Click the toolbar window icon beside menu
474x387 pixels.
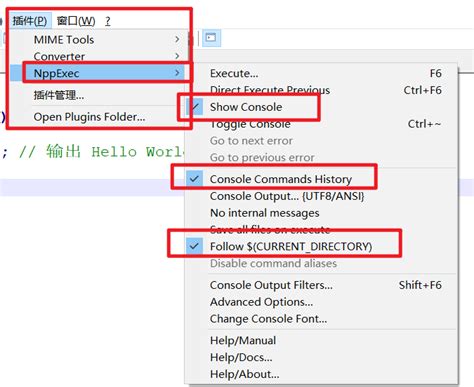click(x=211, y=37)
